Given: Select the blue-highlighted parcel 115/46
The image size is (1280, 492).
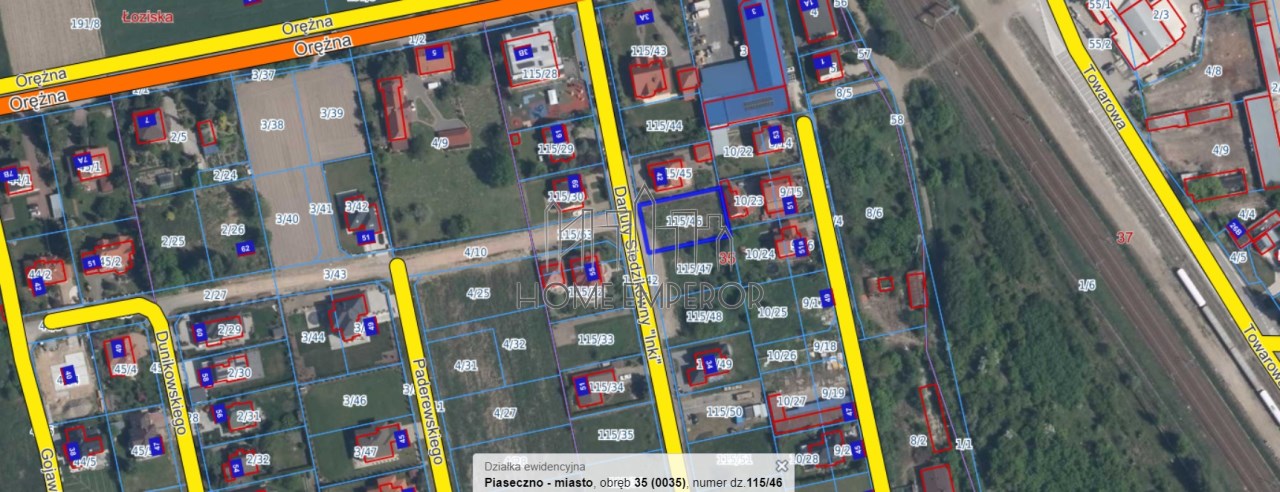Looking at the screenshot, I should coord(684,220).
